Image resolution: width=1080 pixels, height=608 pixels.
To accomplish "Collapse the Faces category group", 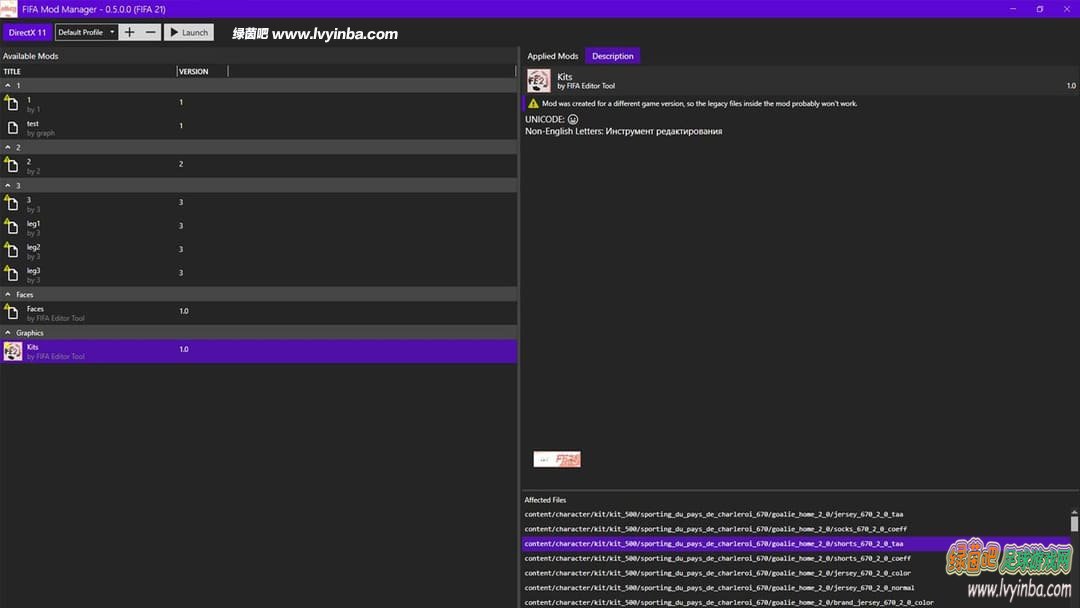I will point(8,294).
